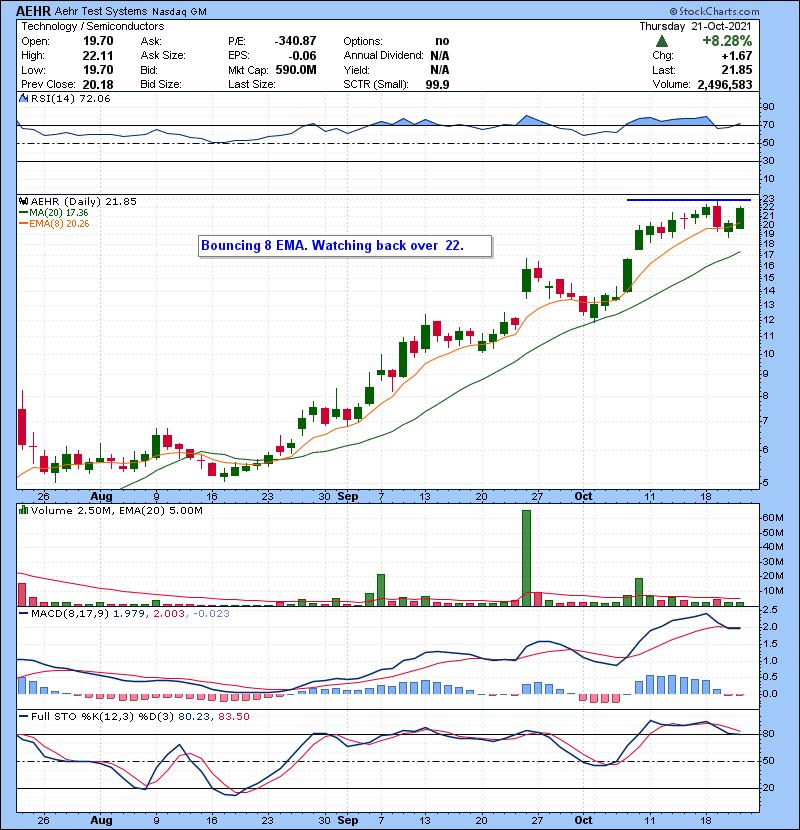
Task: Select the MACD line value 1.979
Action: tap(129, 614)
